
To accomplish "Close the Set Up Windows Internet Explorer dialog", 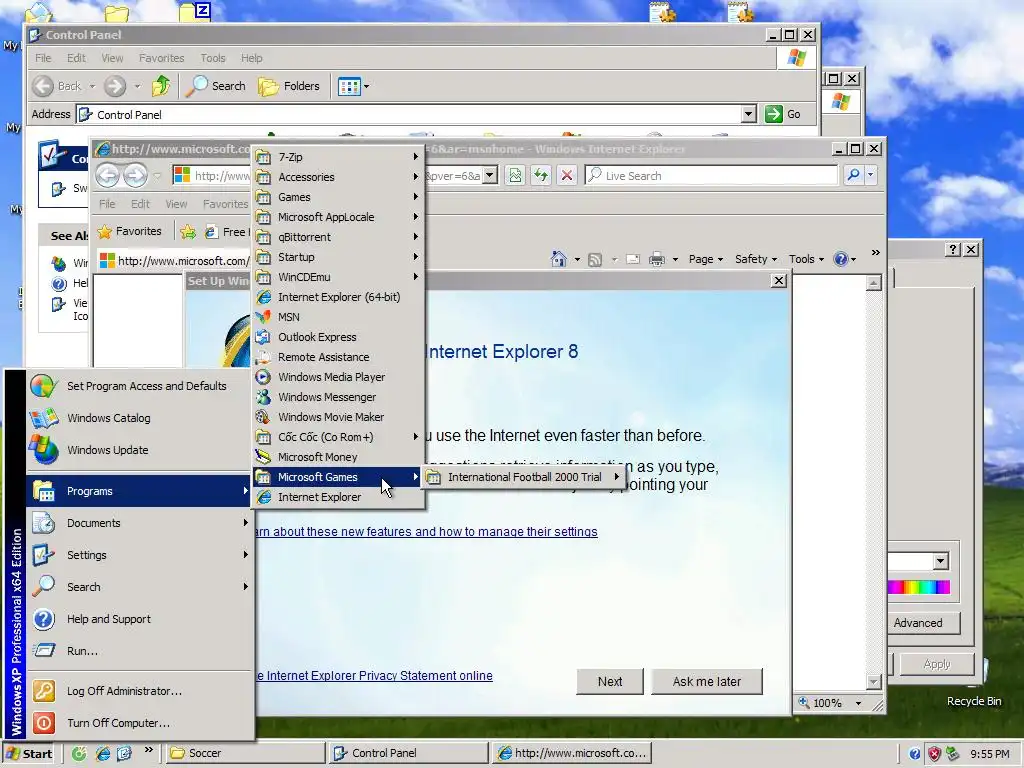I will 778,280.
